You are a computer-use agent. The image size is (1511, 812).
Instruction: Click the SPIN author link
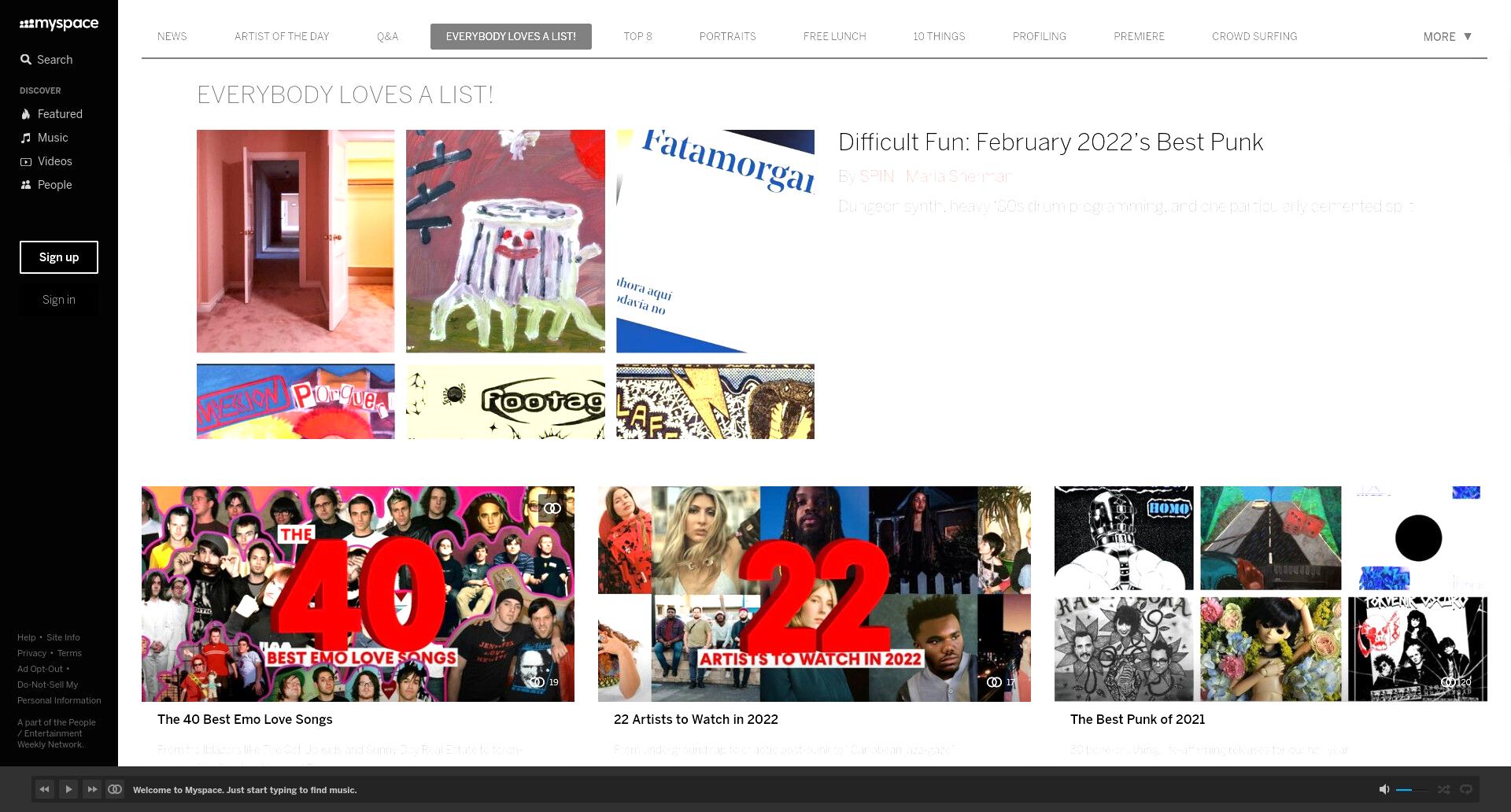[877, 176]
